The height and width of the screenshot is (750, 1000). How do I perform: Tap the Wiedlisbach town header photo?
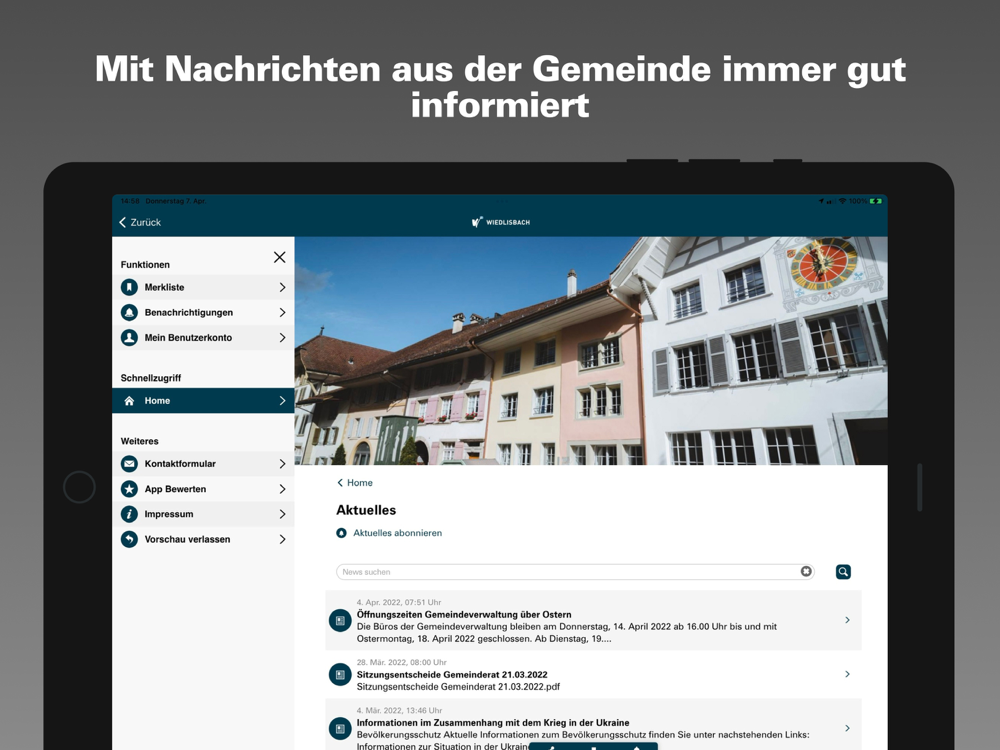pos(591,351)
